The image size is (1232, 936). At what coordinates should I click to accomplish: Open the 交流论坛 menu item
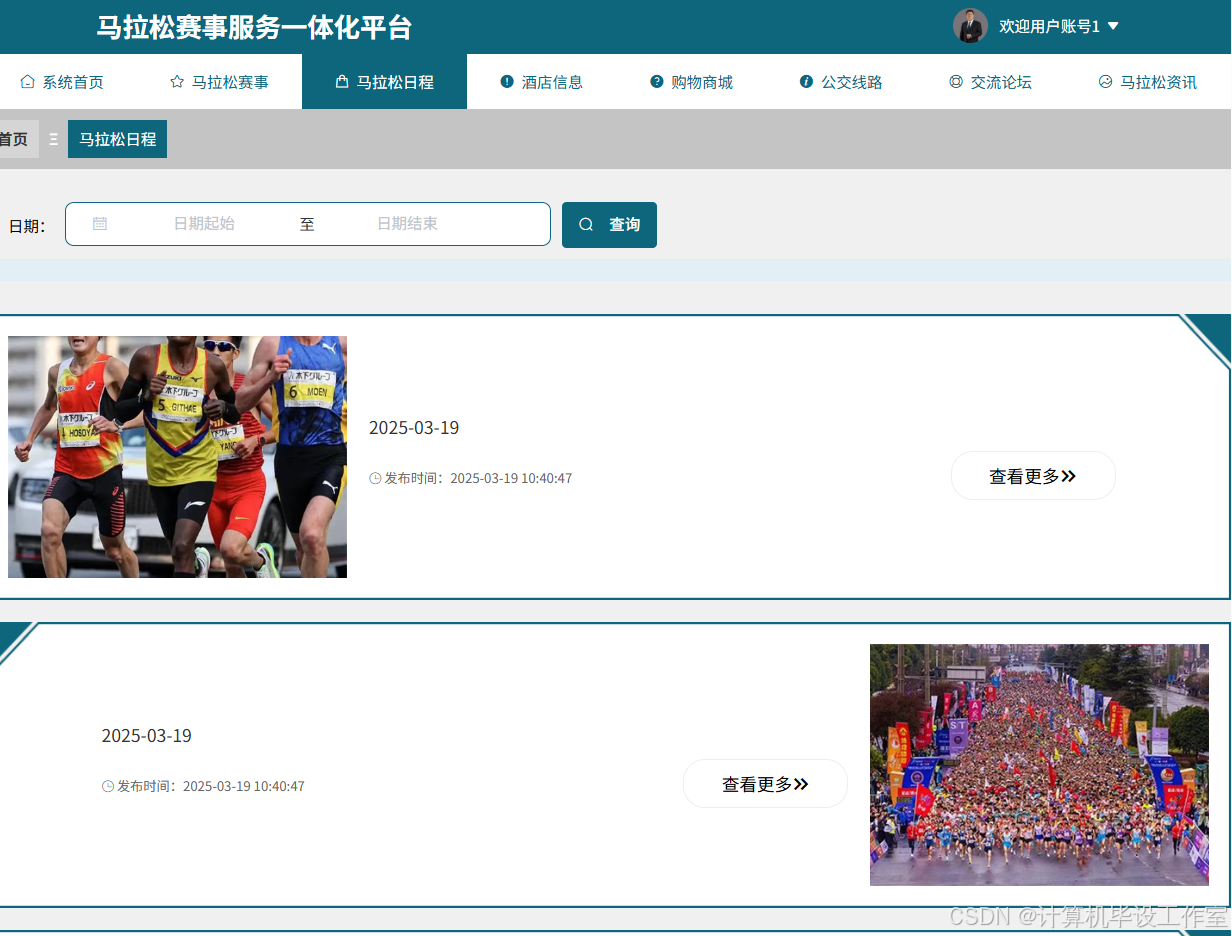tap(990, 82)
